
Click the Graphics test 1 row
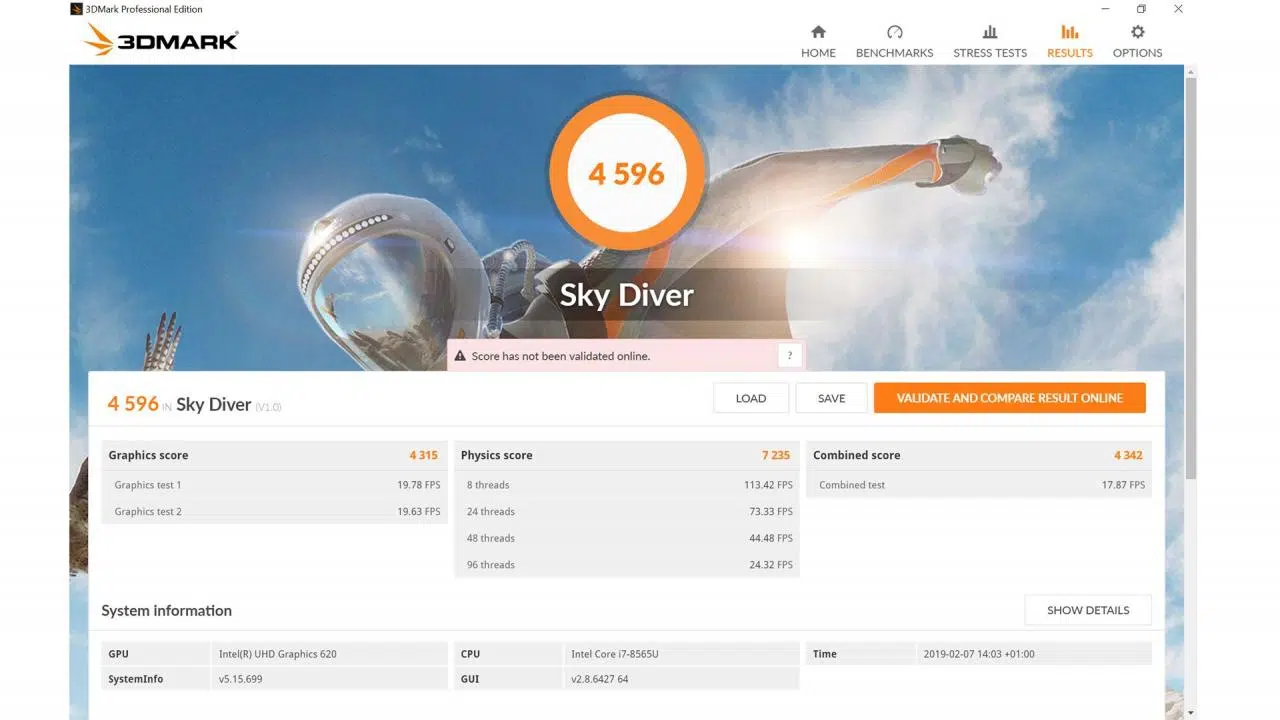274,485
